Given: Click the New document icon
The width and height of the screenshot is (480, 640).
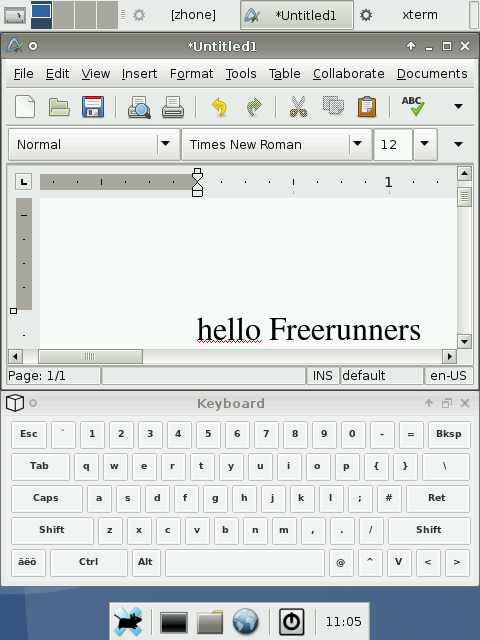Looking at the screenshot, I should point(25,107).
